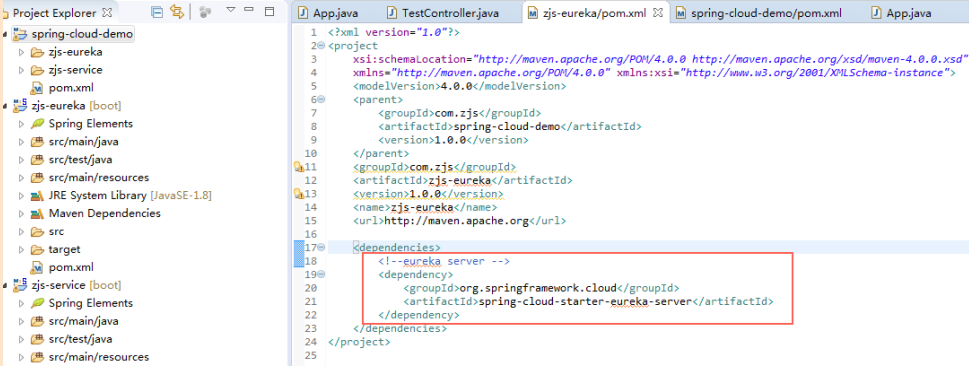The image size is (969, 366).
Task: Expand Spring Elements under zjs-service [boot]
Action: [x=22, y=303]
